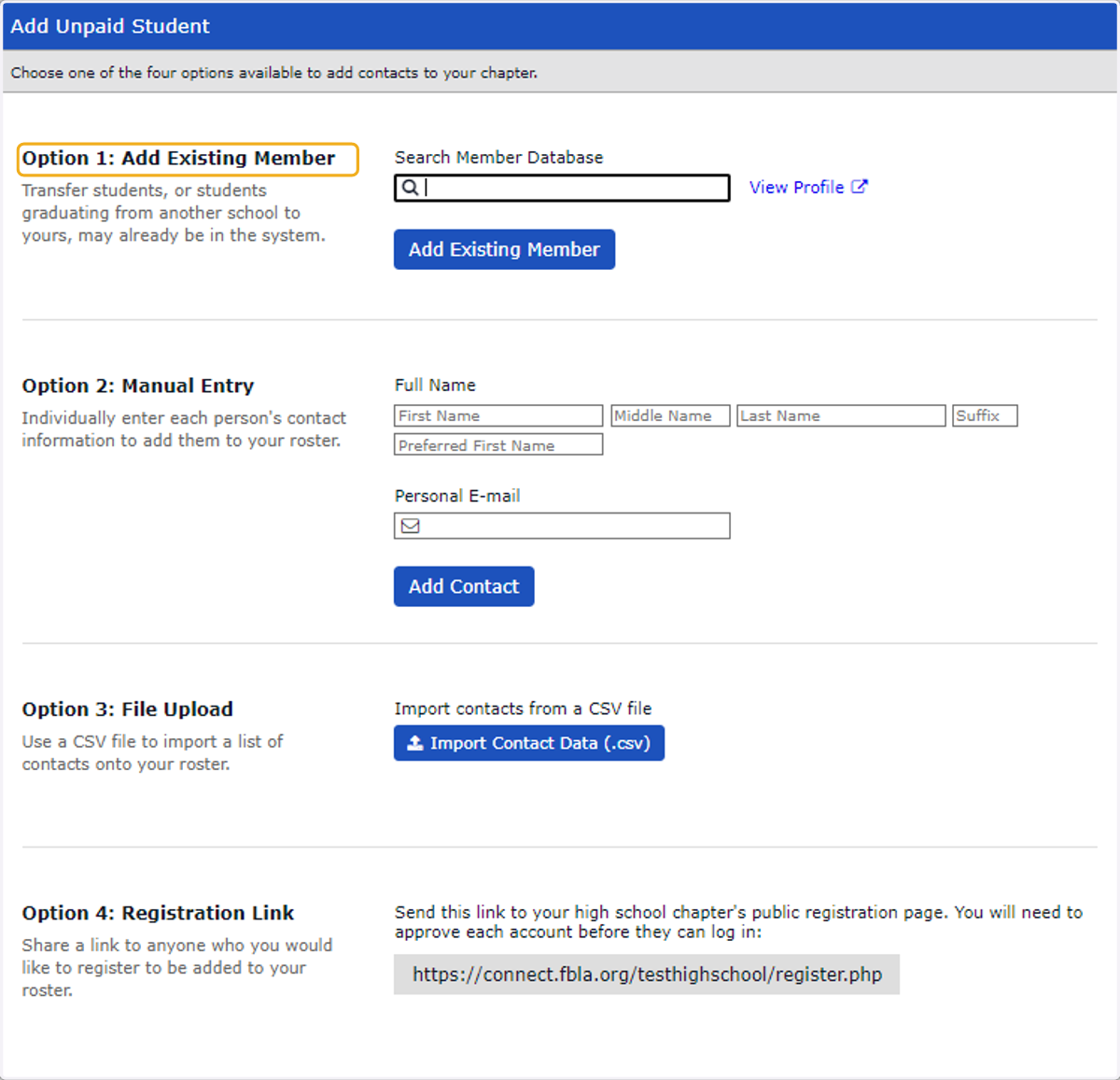1120x1080 pixels.
Task: Click the envelope icon in Personal E-mail field
Action: [x=411, y=526]
